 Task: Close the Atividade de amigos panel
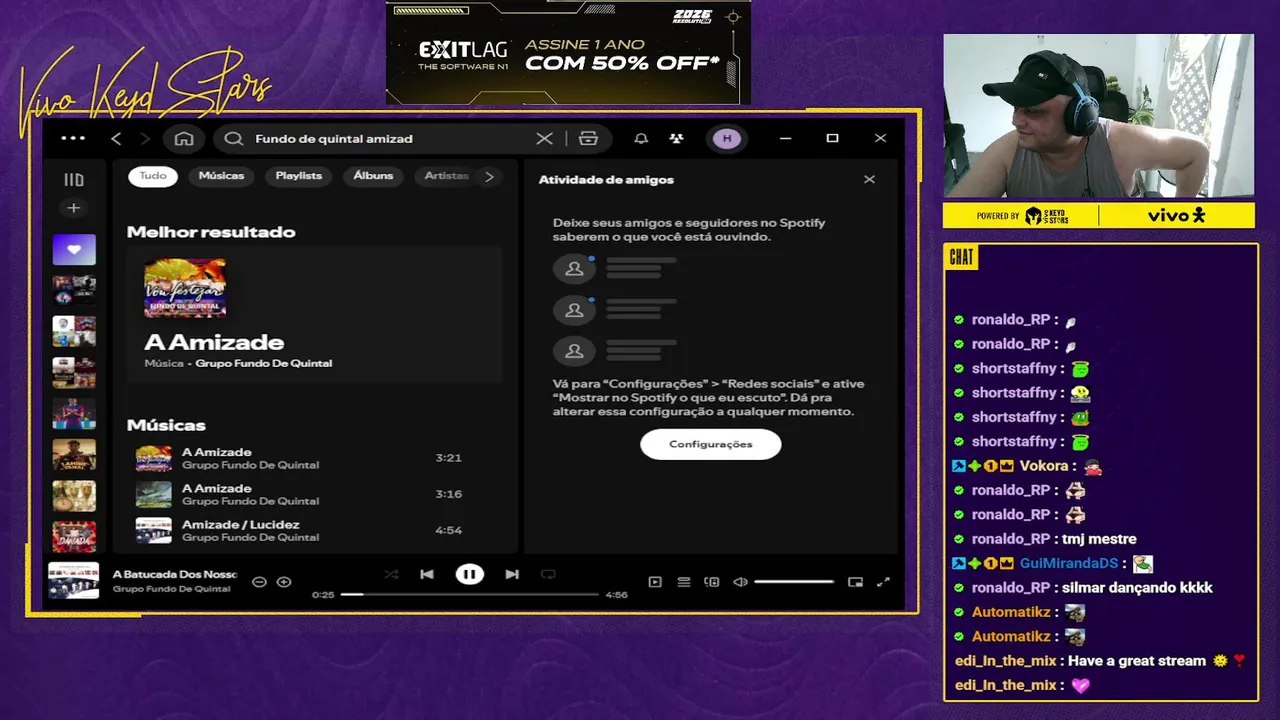click(869, 179)
